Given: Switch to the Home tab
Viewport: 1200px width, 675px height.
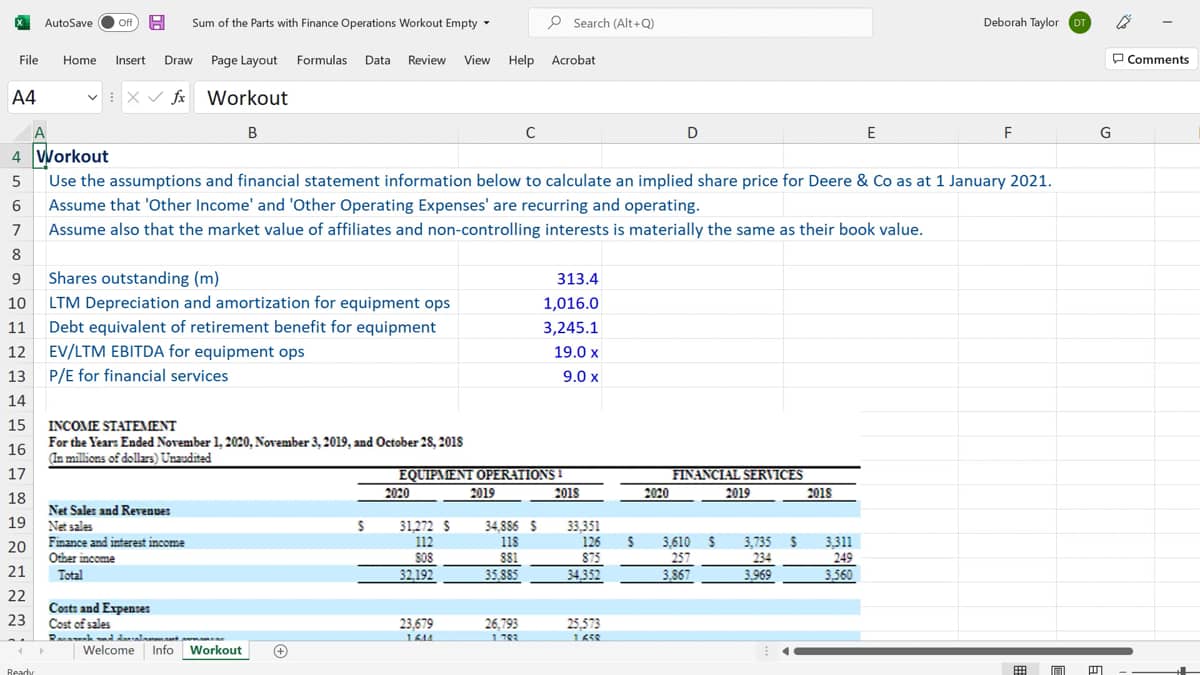Looking at the screenshot, I should coord(79,60).
